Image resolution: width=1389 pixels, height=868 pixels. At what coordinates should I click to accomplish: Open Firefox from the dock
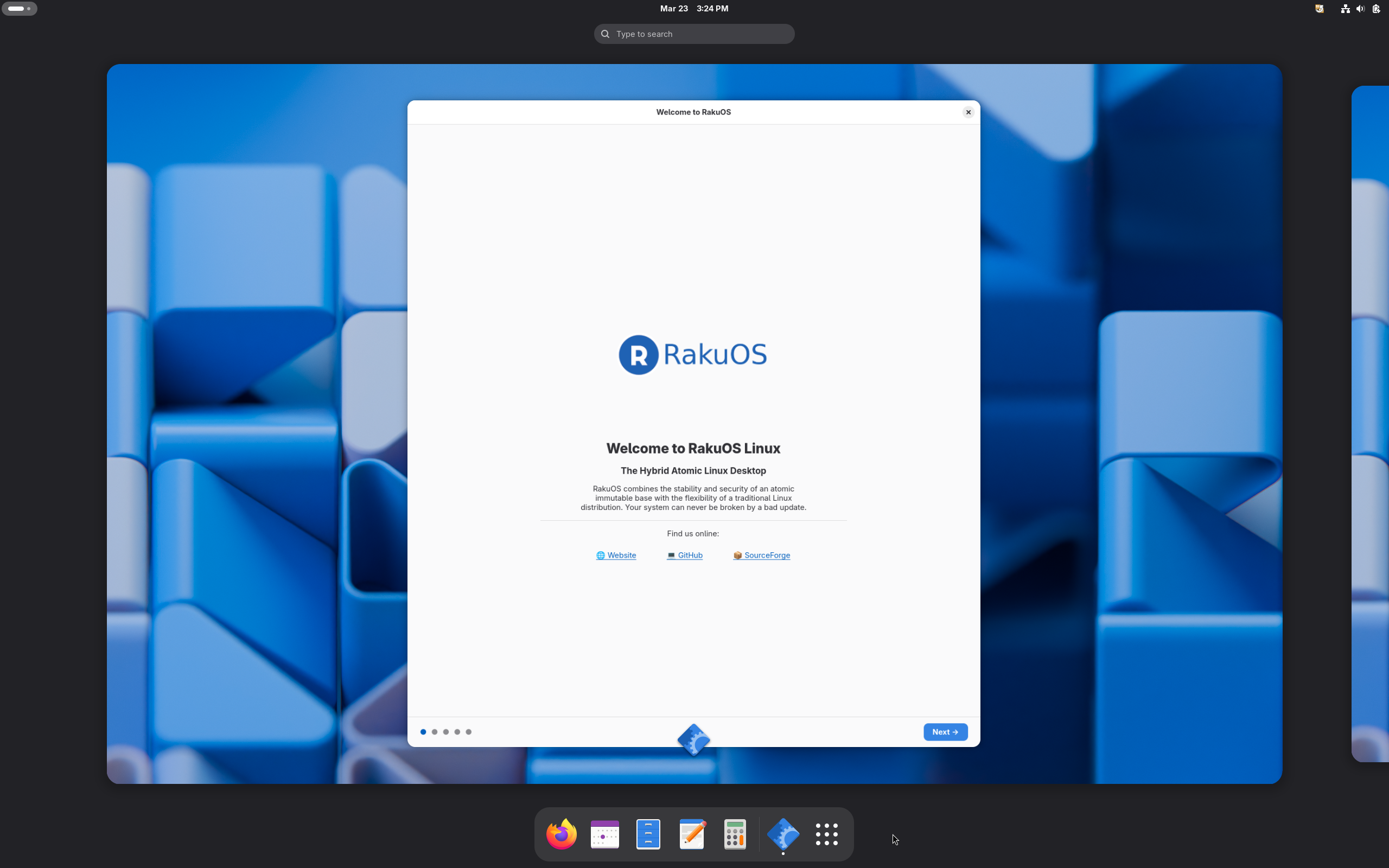(561, 834)
